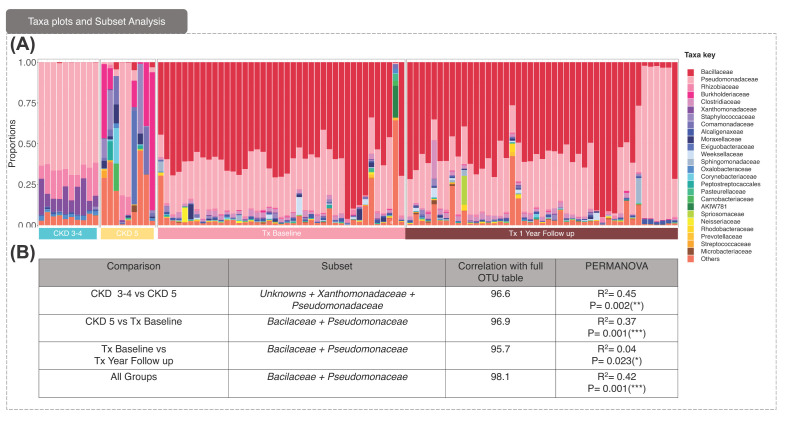The height and width of the screenshot is (421, 791).
Task: Click the Weeksellaceae legend label
Action: click(722, 154)
